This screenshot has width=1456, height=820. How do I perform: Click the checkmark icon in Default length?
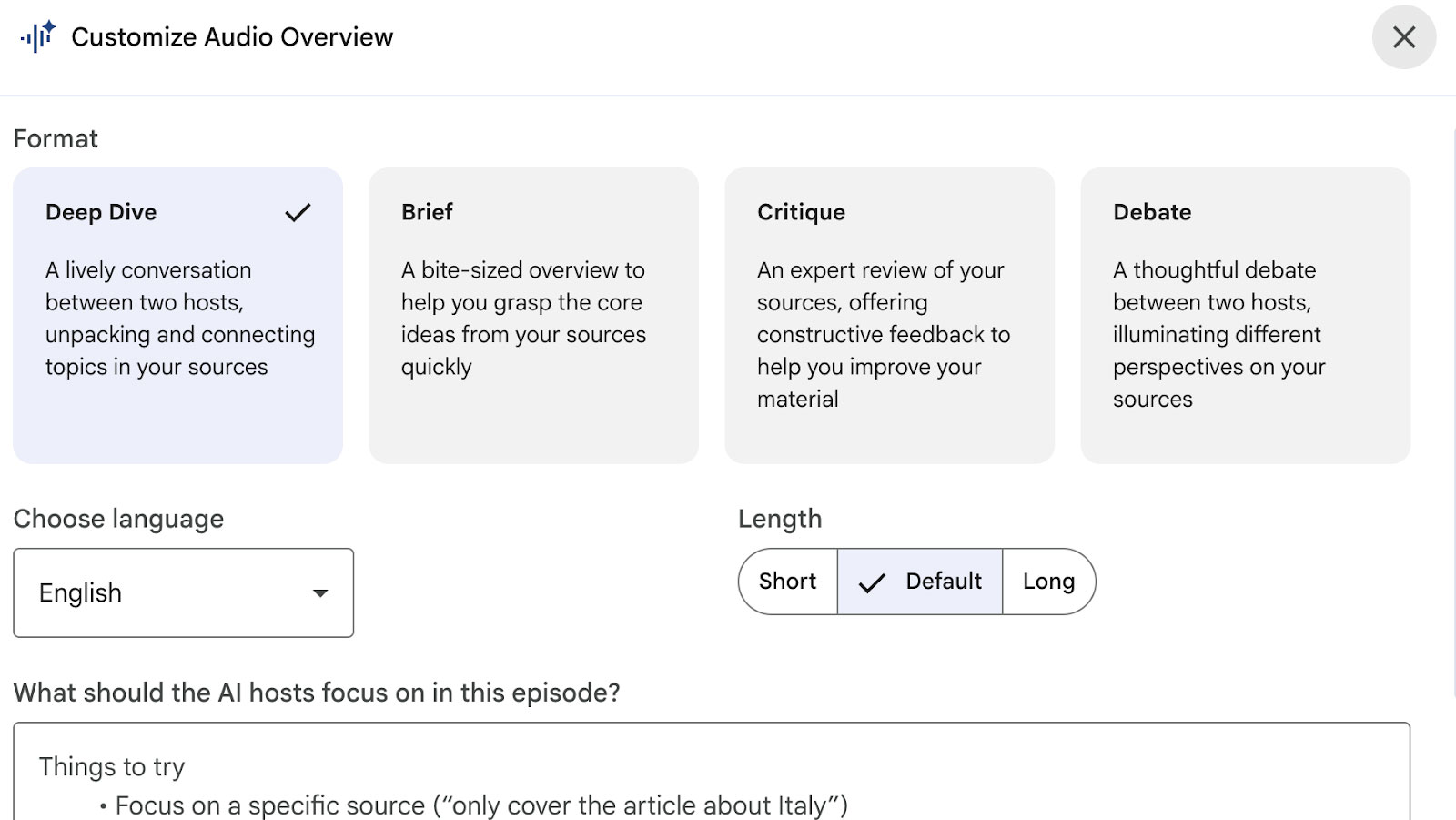pos(872,582)
